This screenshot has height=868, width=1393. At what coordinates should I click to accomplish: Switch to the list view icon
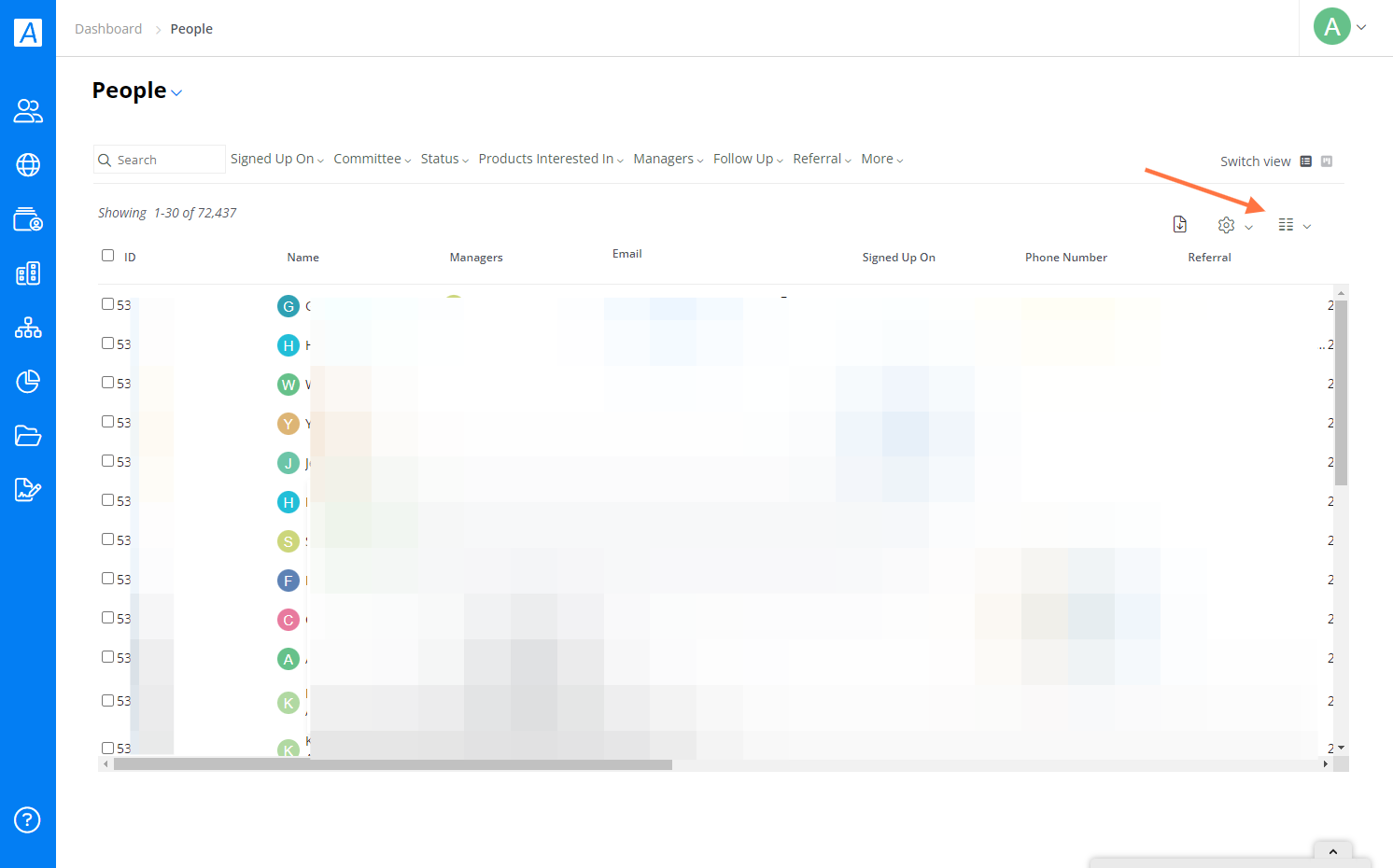click(x=1306, y=161)
